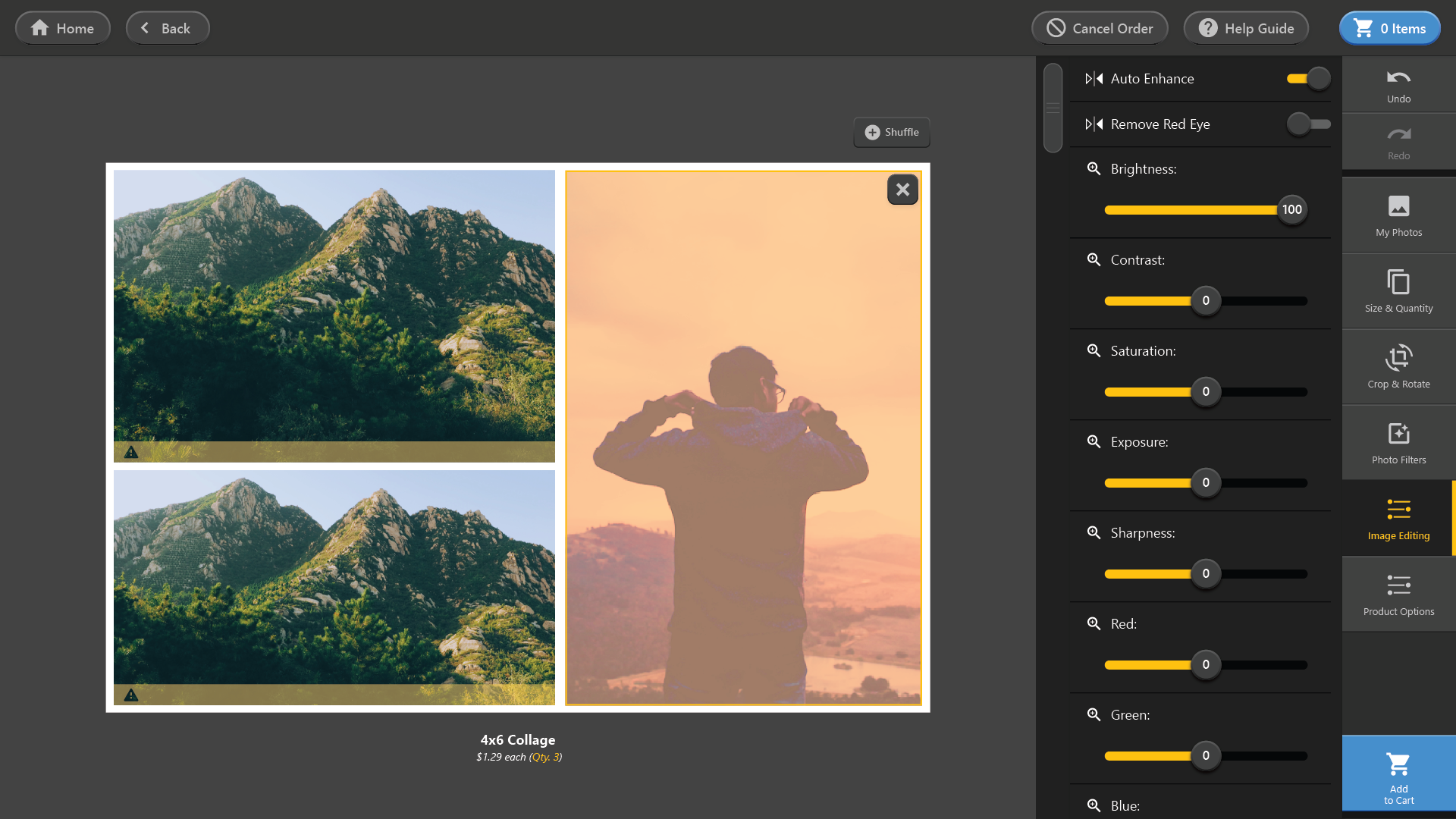Toggle the Auto Enhance switch off
1456x819 pixels.
(1309, 78)
